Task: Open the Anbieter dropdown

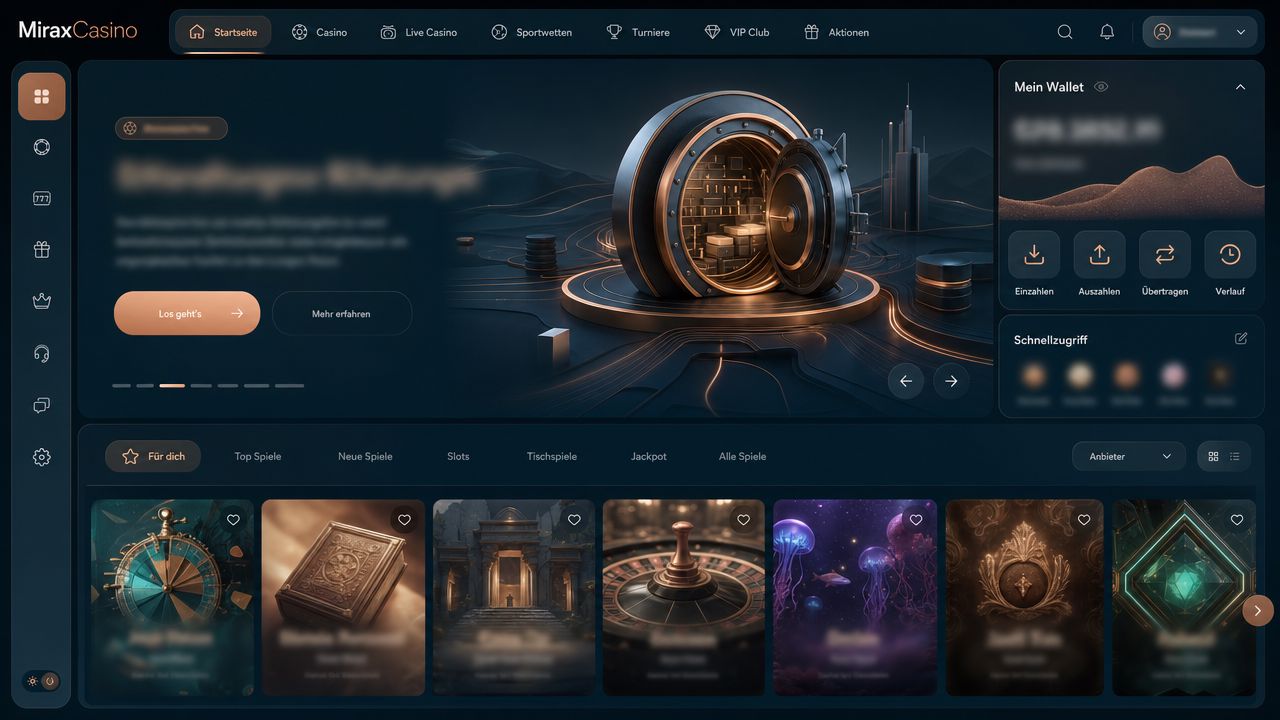Action: point(1129,457)
